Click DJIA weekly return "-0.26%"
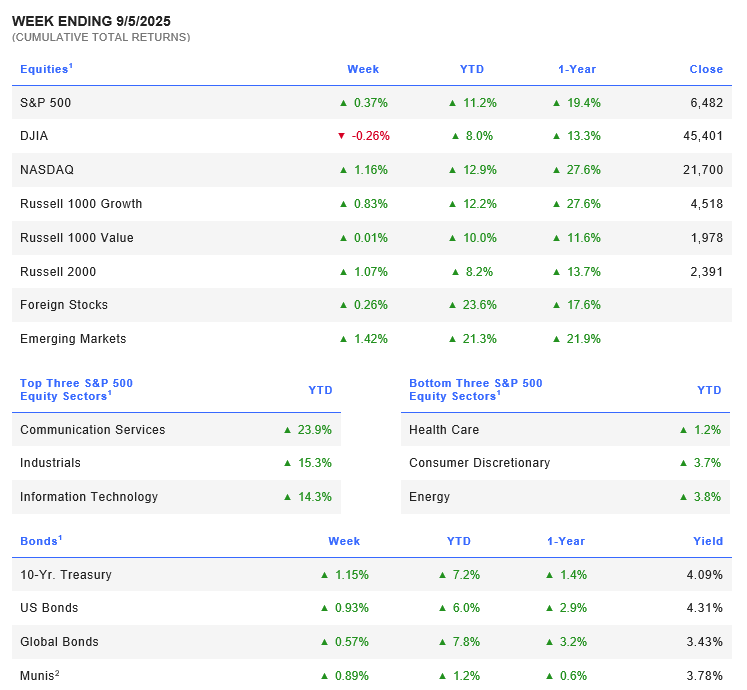Viewport: 747px width, 690px height. point(371,136)
